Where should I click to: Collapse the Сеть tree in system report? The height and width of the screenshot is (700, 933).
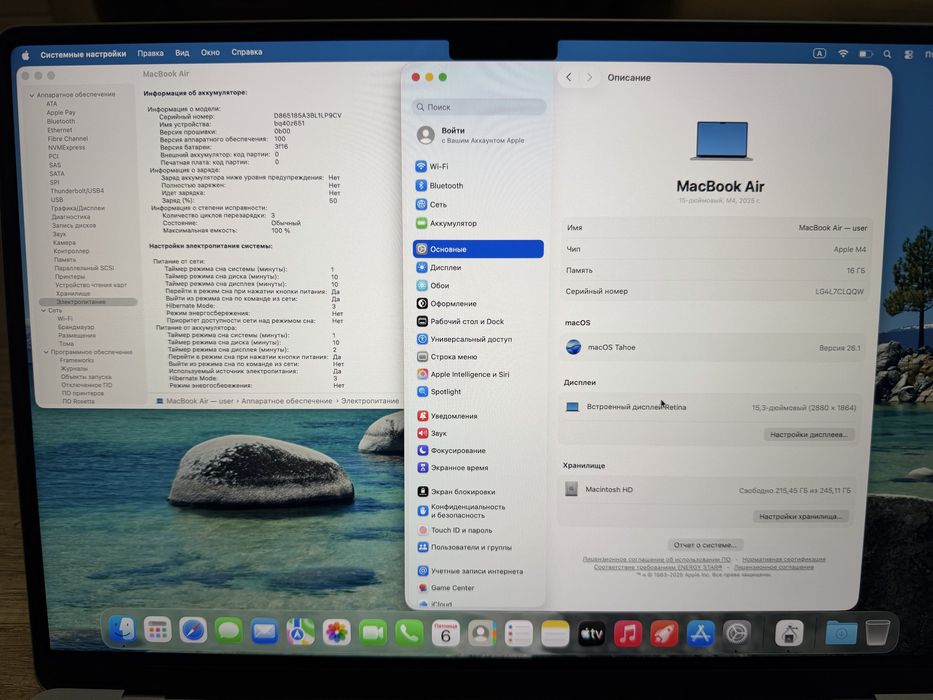point(43,310)
